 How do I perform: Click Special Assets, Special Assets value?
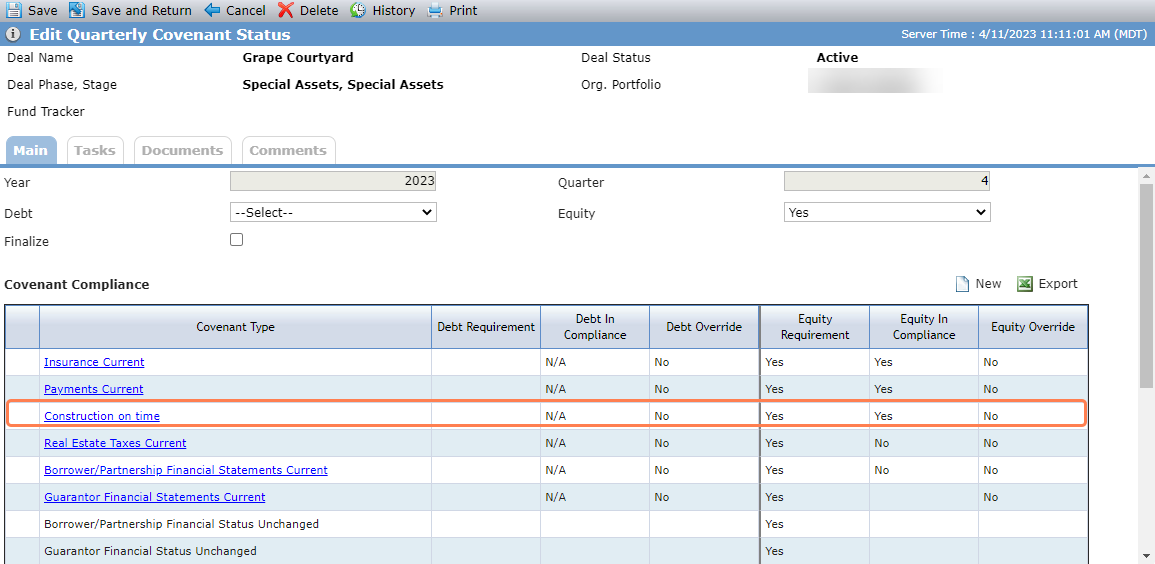(343, 85)
